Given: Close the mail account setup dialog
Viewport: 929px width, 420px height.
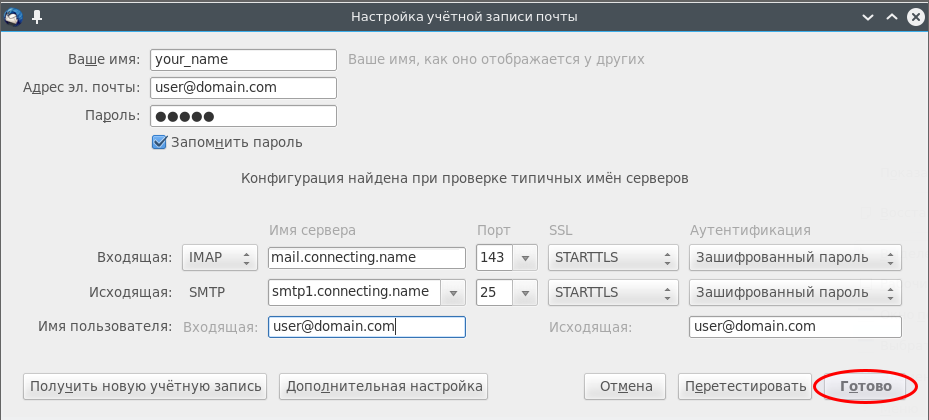Looking at the screenshot, I should pyautogui.click(x=914, y=17).
